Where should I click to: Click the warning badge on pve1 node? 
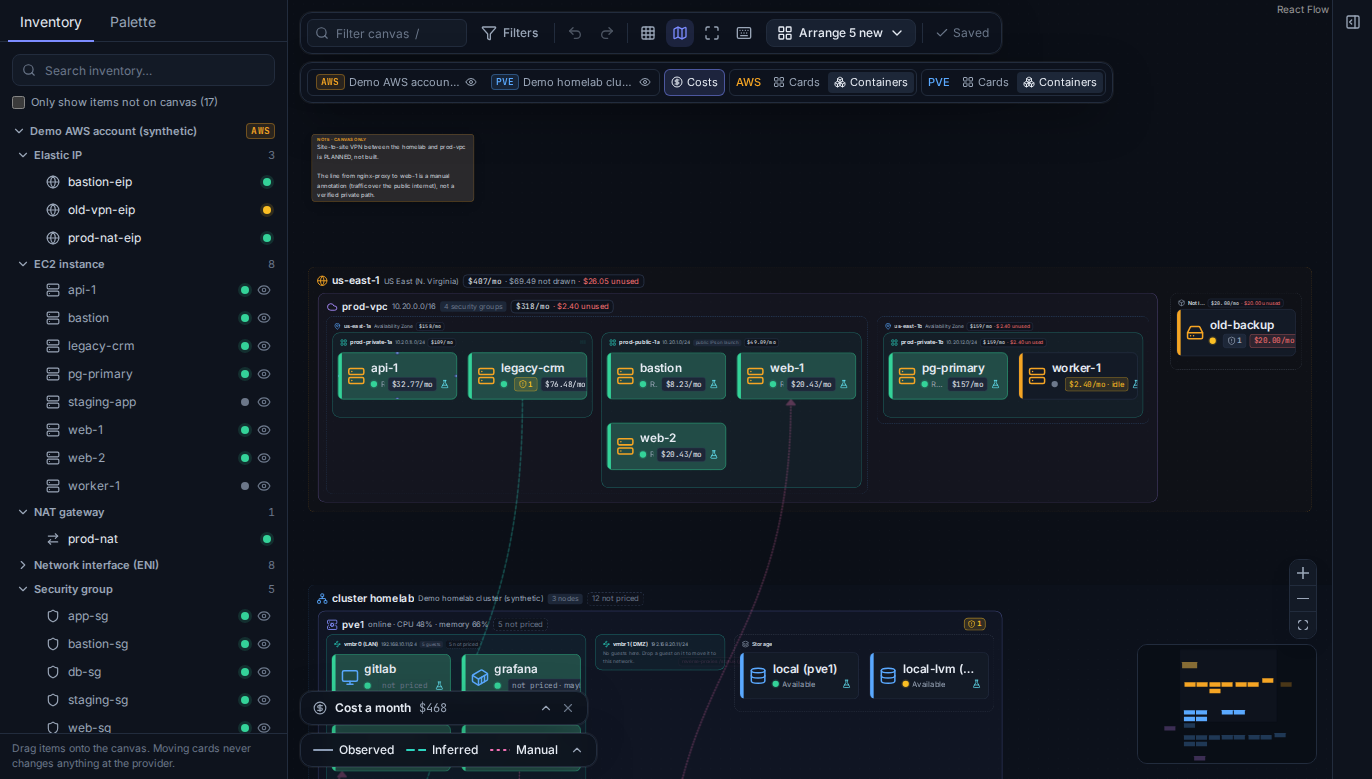coord(975,624)
